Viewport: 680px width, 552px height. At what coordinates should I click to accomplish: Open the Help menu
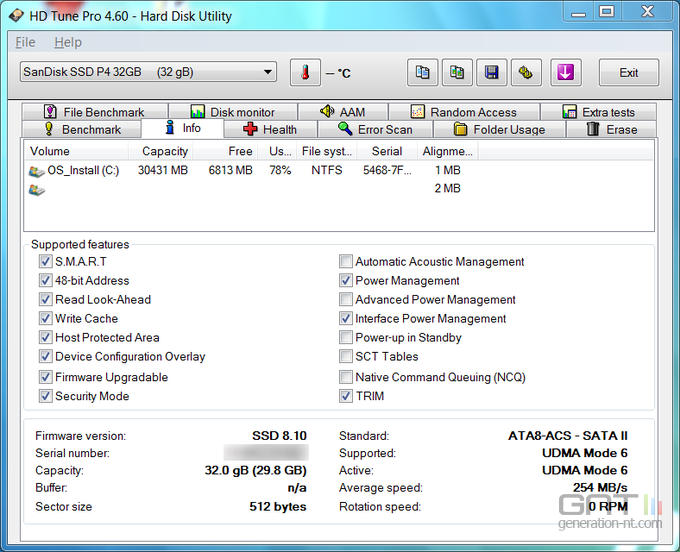click(68, 42)
